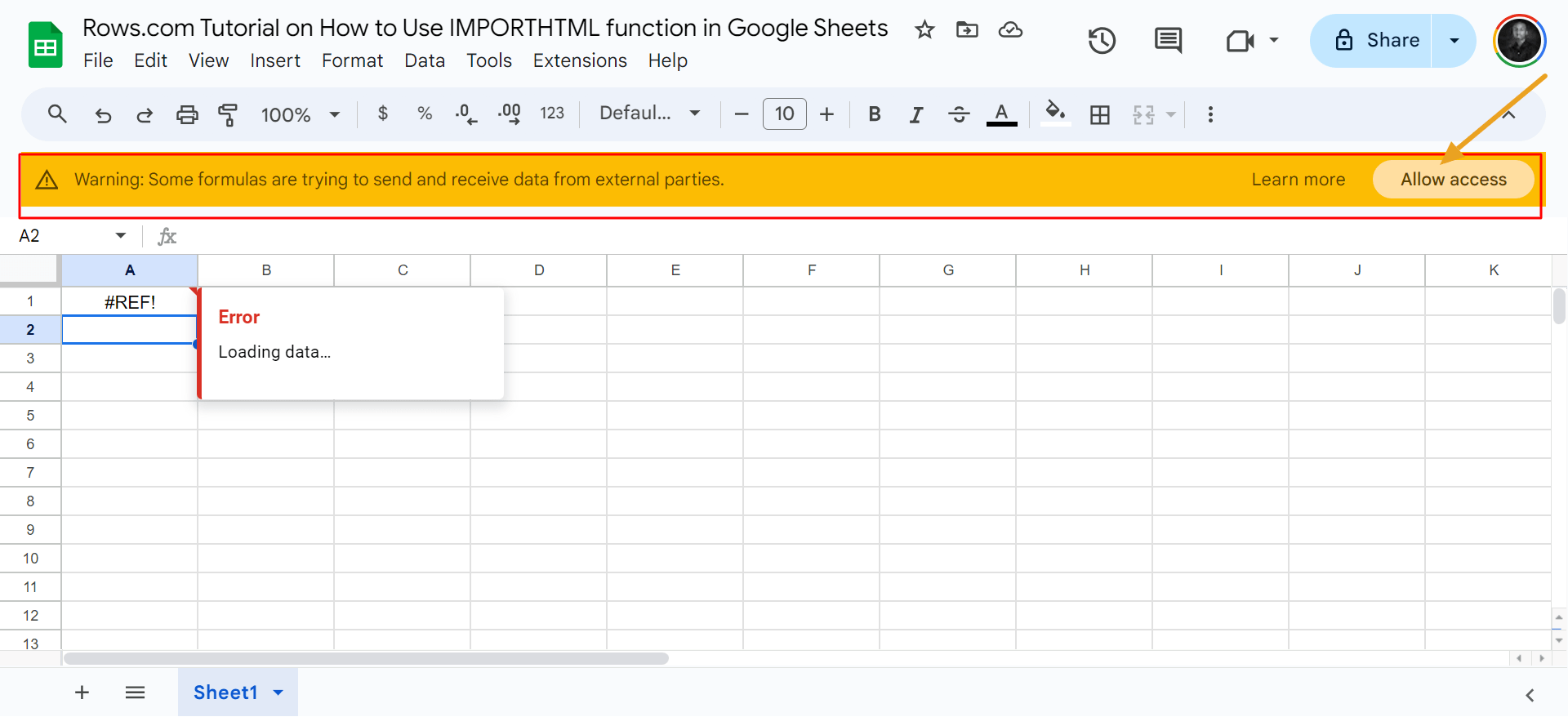The height and width of the screenshot is (717, 1568).
Task: Collapse the menus with the chevron
Action: point(1508,114)
